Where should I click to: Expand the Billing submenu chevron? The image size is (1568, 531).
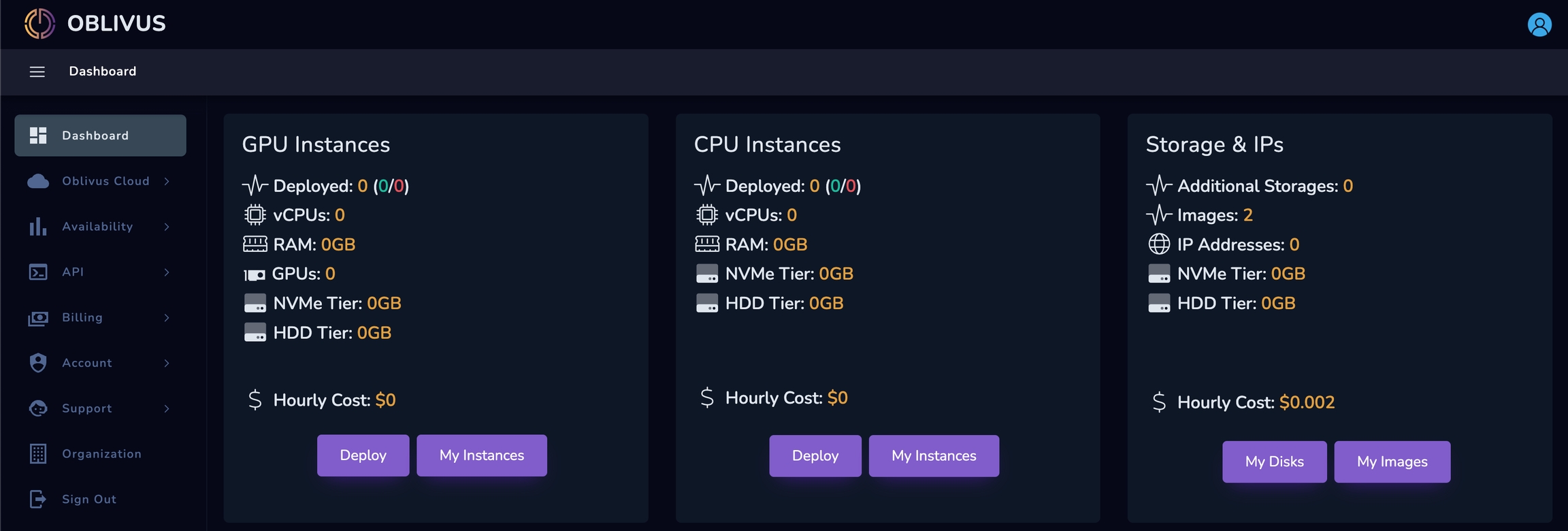(167, 318)
